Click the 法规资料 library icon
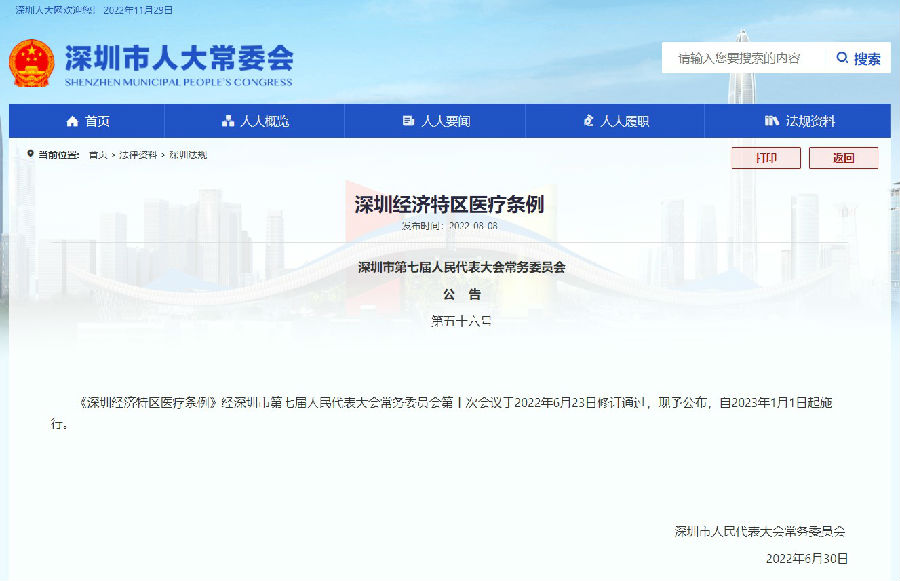The image size is (900, 581). [x=771, y=121]
